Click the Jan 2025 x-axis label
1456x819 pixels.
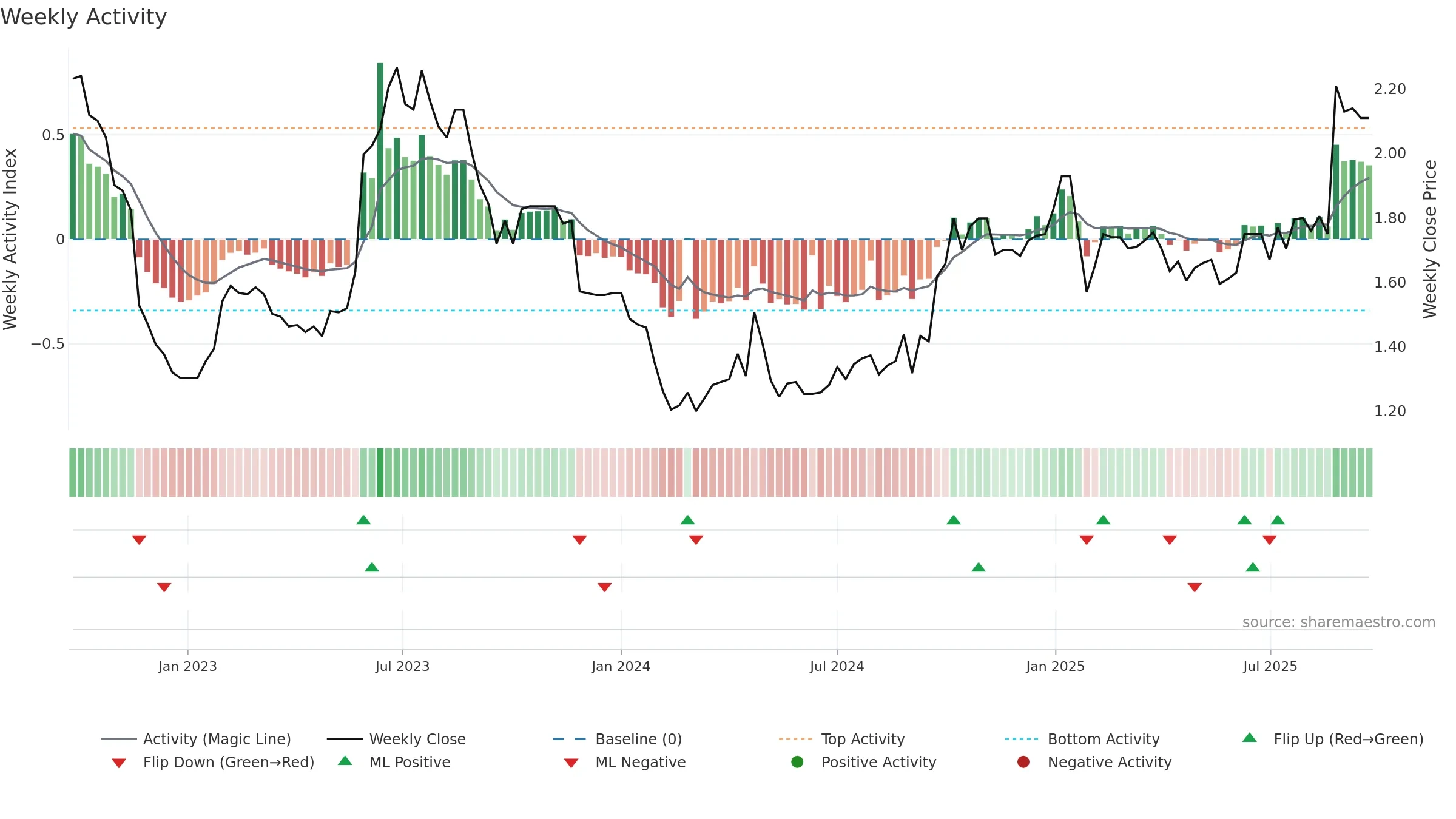coord(1055,666)
